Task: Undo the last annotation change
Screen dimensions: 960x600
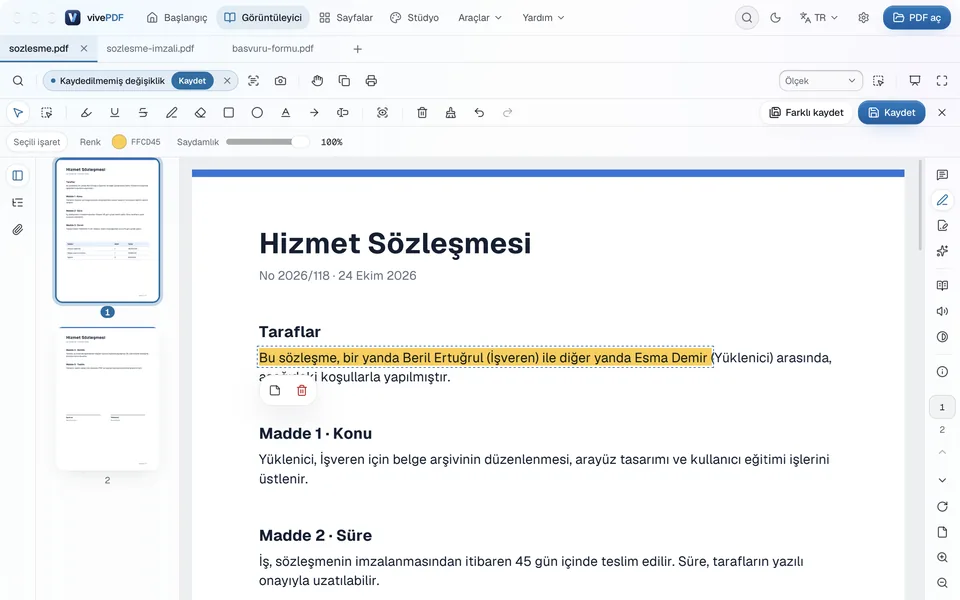Action: (479, 113)
